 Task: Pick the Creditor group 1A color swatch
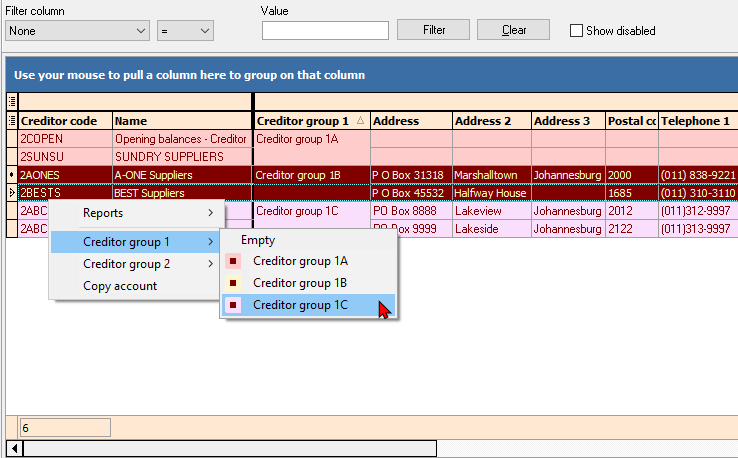[233, 261]
